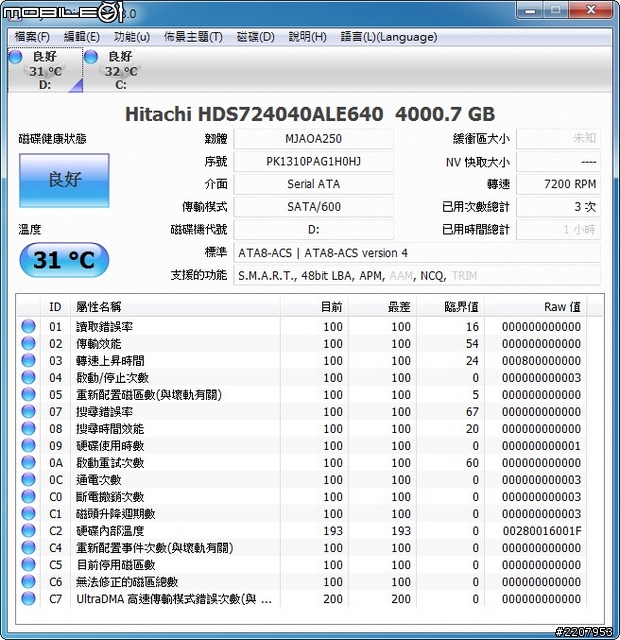Click the status orb for C7 UltraDMA row

pos(28,599)
